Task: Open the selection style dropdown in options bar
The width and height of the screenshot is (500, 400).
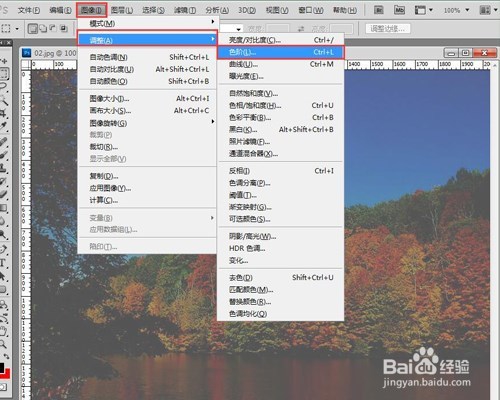Action: point(231,29)
